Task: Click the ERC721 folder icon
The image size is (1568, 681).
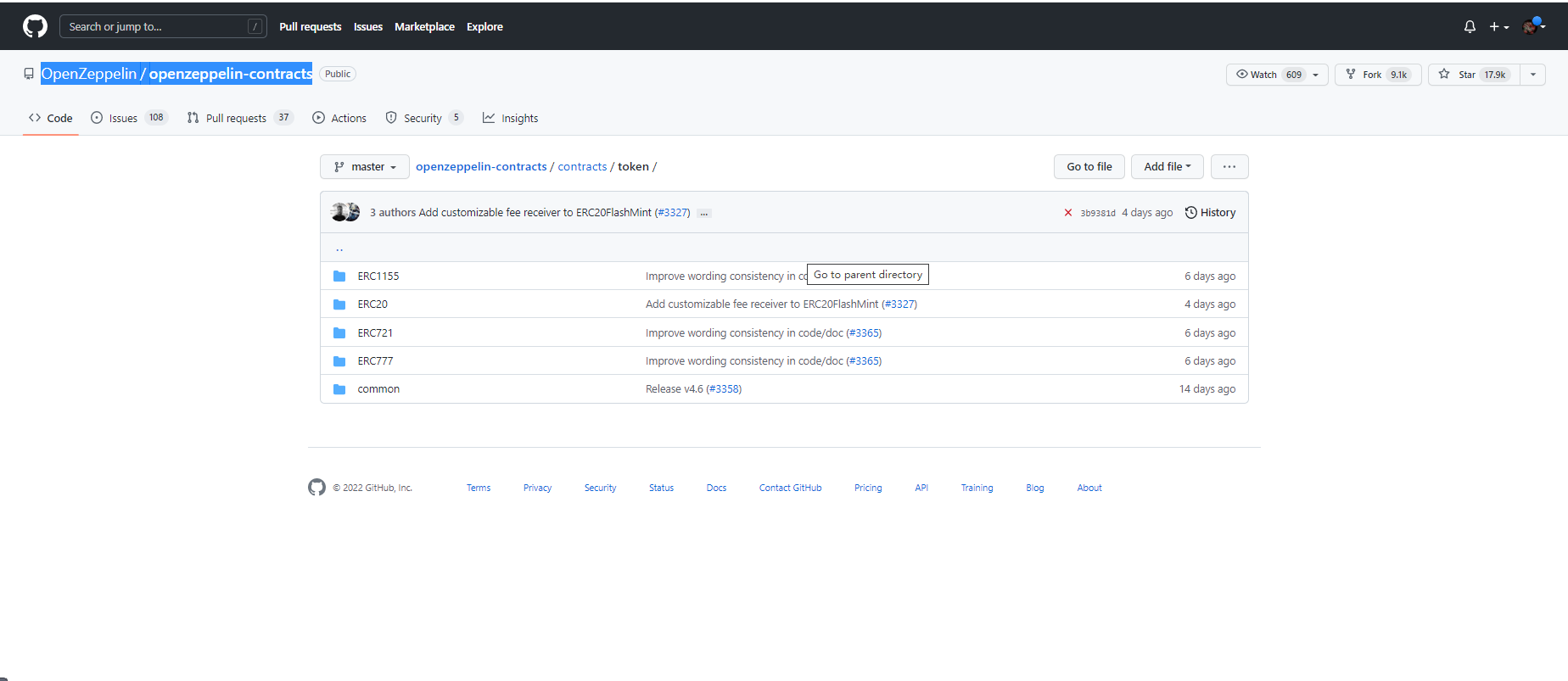Action: [339, 333]
